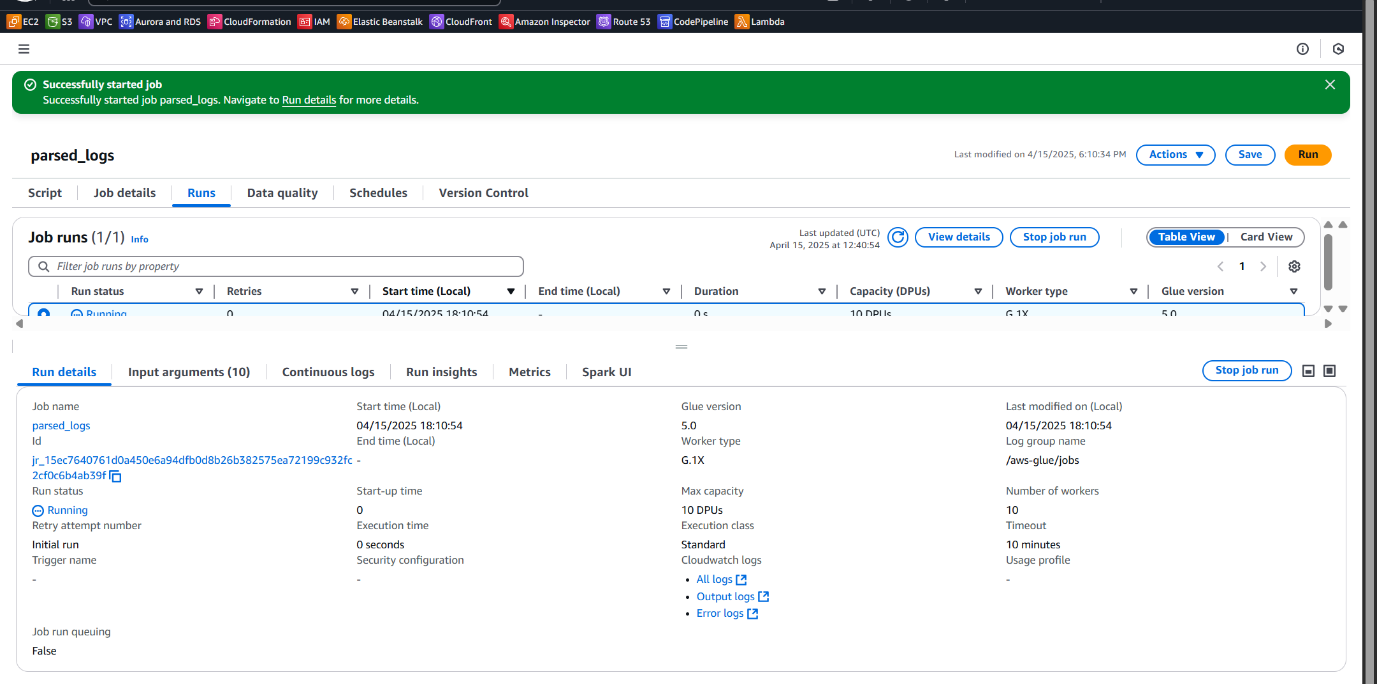Click the clock-shaped icon at top right
Image resolution: width=1377 pixels, height=684 pixels.
coord(1339,49)
